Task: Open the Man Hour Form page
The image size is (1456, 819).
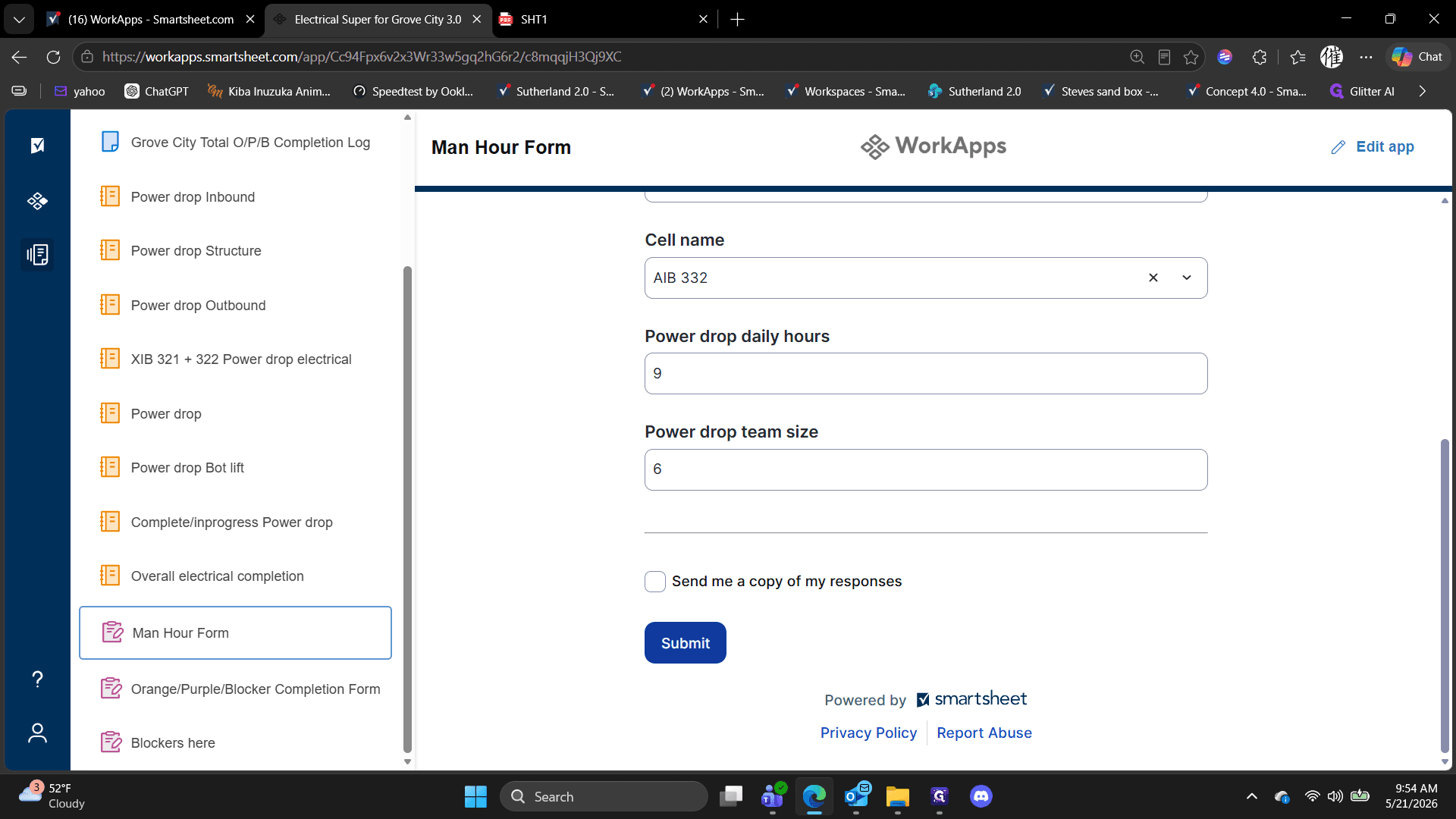Action: (235, 632)
